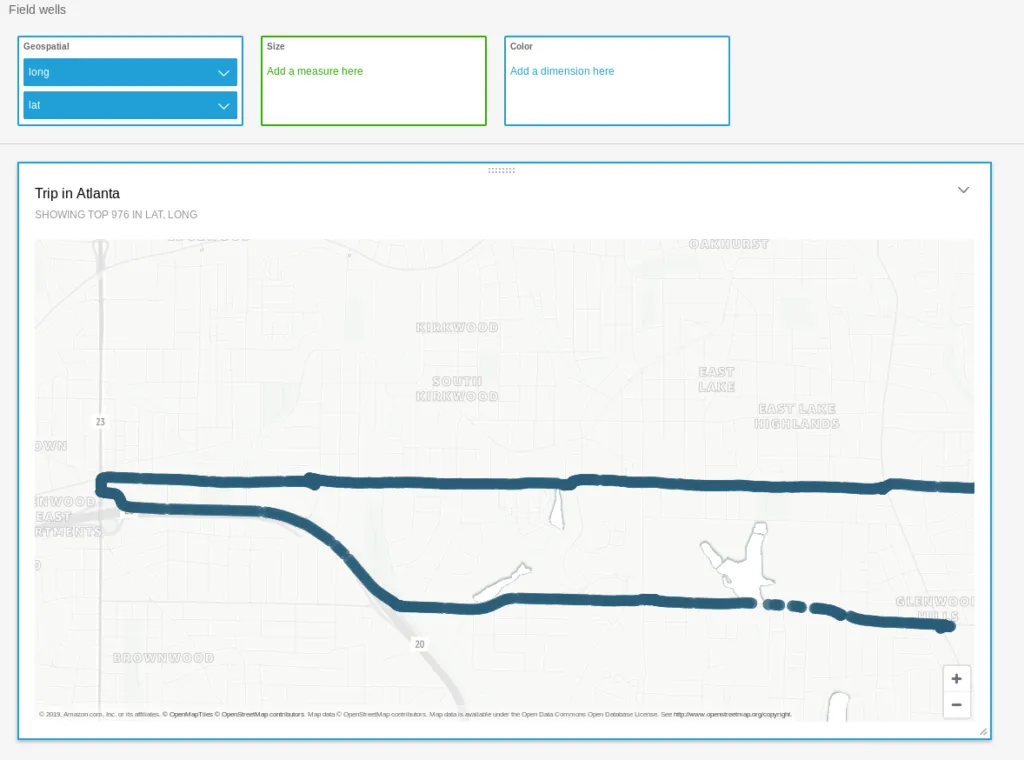Click the drag handle above the visual title
Image resolution: width=1024 pixels, height=760 pixels.
[501, 170]
